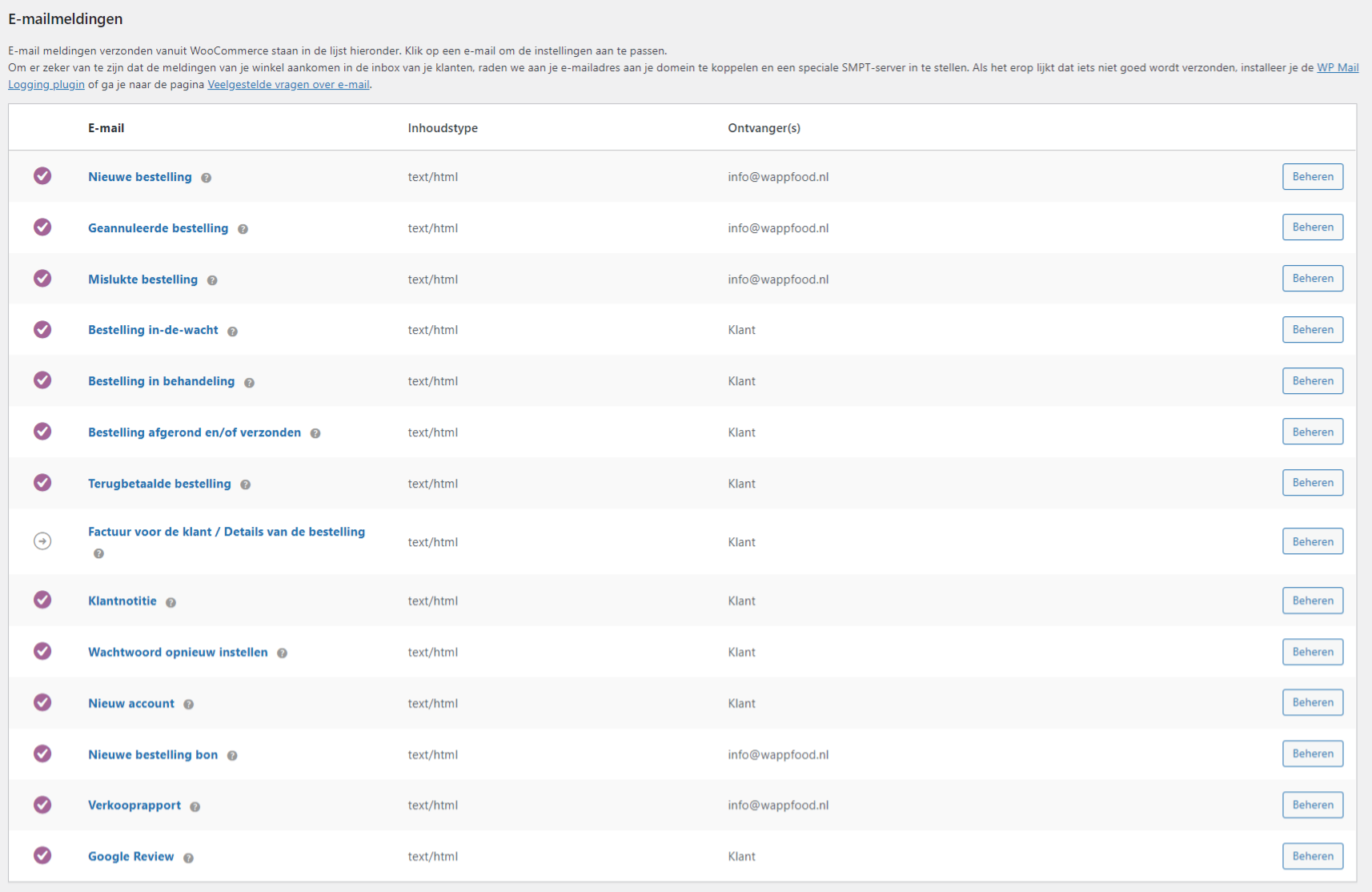Open Wachtwoord opnieuw instellen email link
Image resolution: width=1372 pixels, height=892 pixels.
[178, 652]
